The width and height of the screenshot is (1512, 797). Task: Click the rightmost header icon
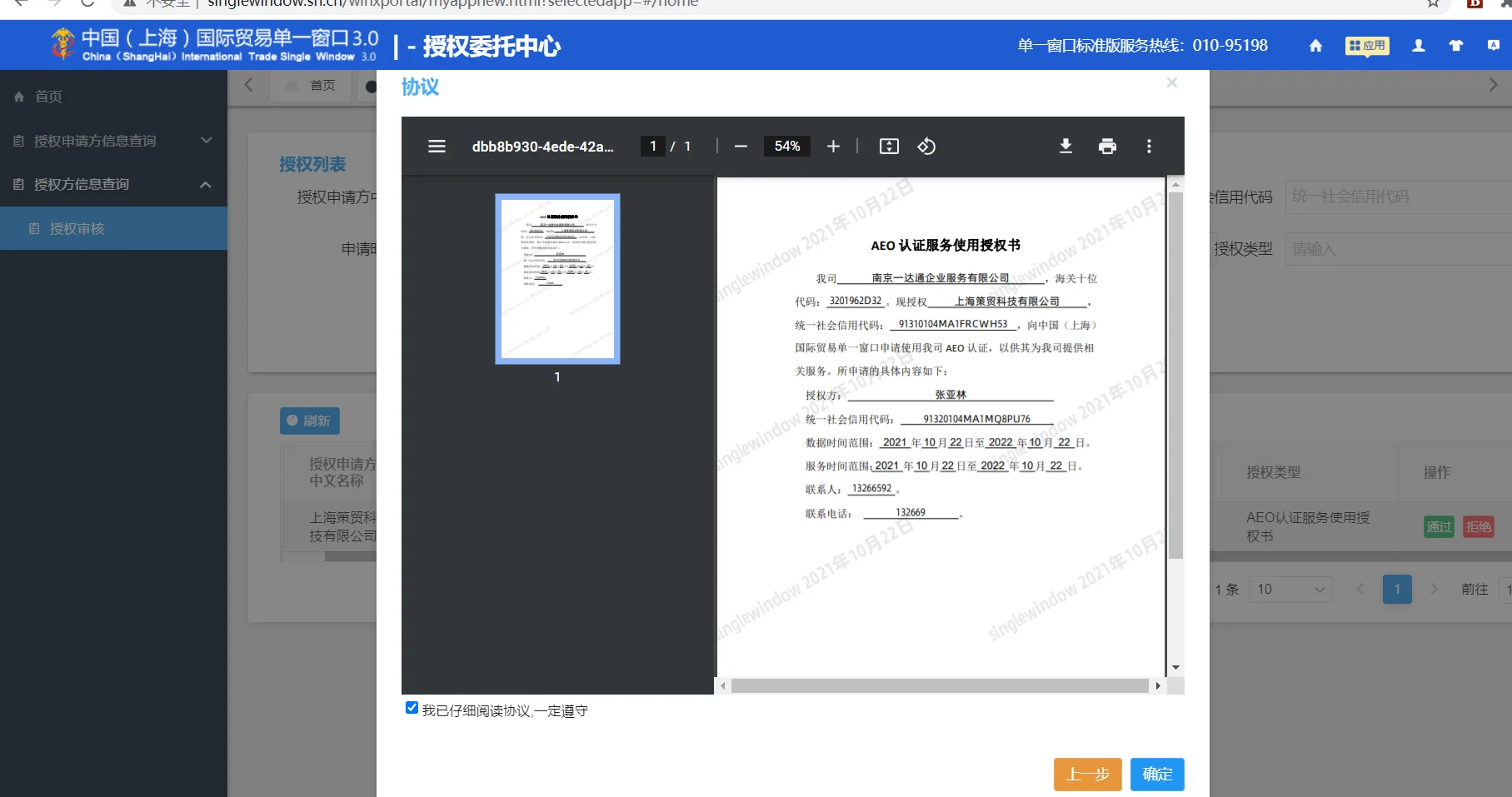point(1494,46)
